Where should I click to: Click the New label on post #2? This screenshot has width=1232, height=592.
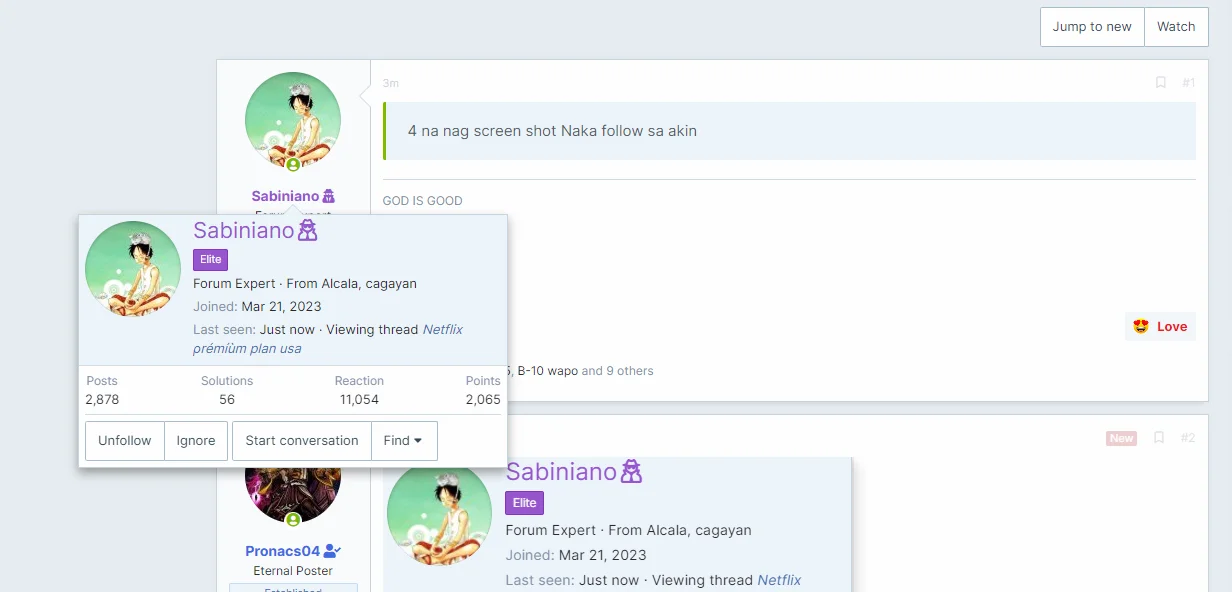[x=1121, y=438]
